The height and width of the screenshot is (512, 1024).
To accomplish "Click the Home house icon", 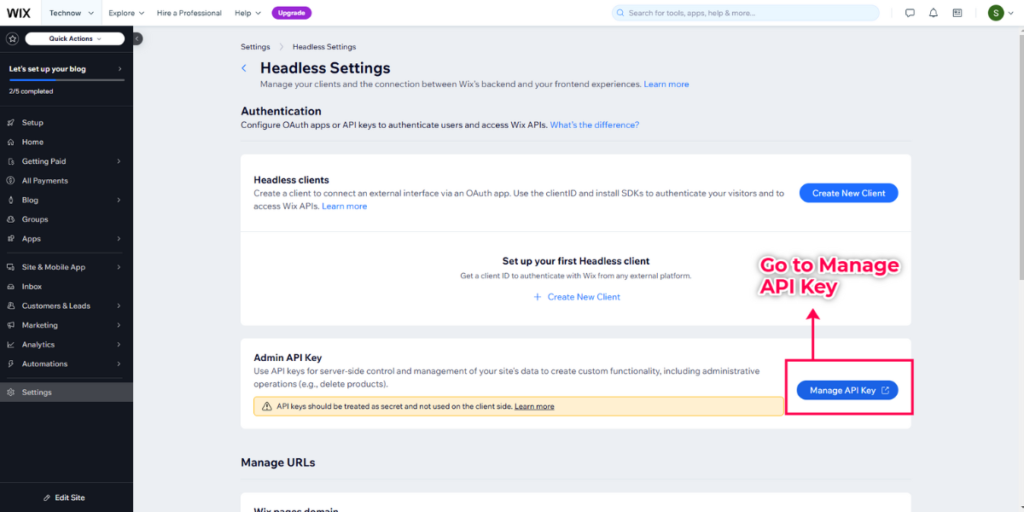I will pos(10,142).
